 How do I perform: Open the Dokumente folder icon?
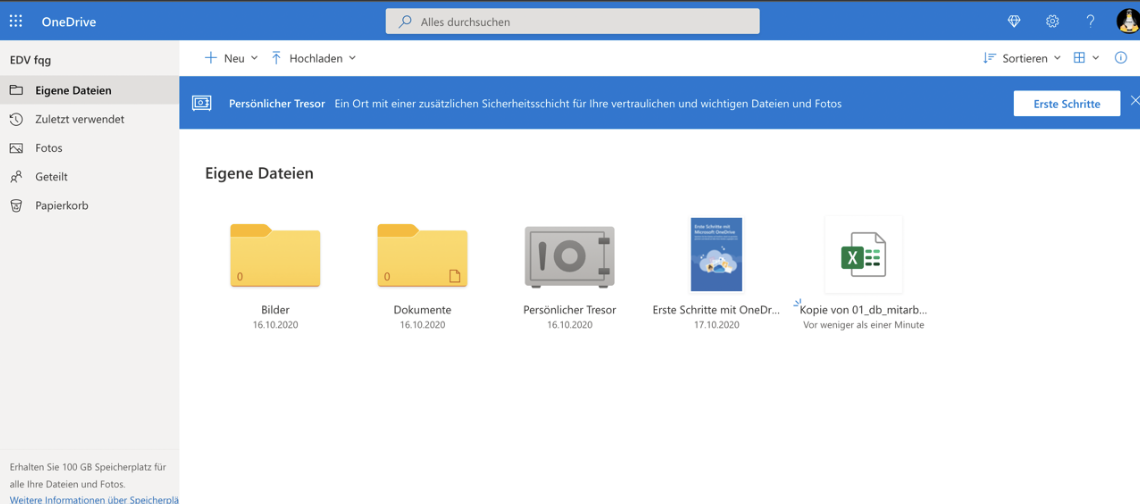pyautogui.click(x=422, y=255)
